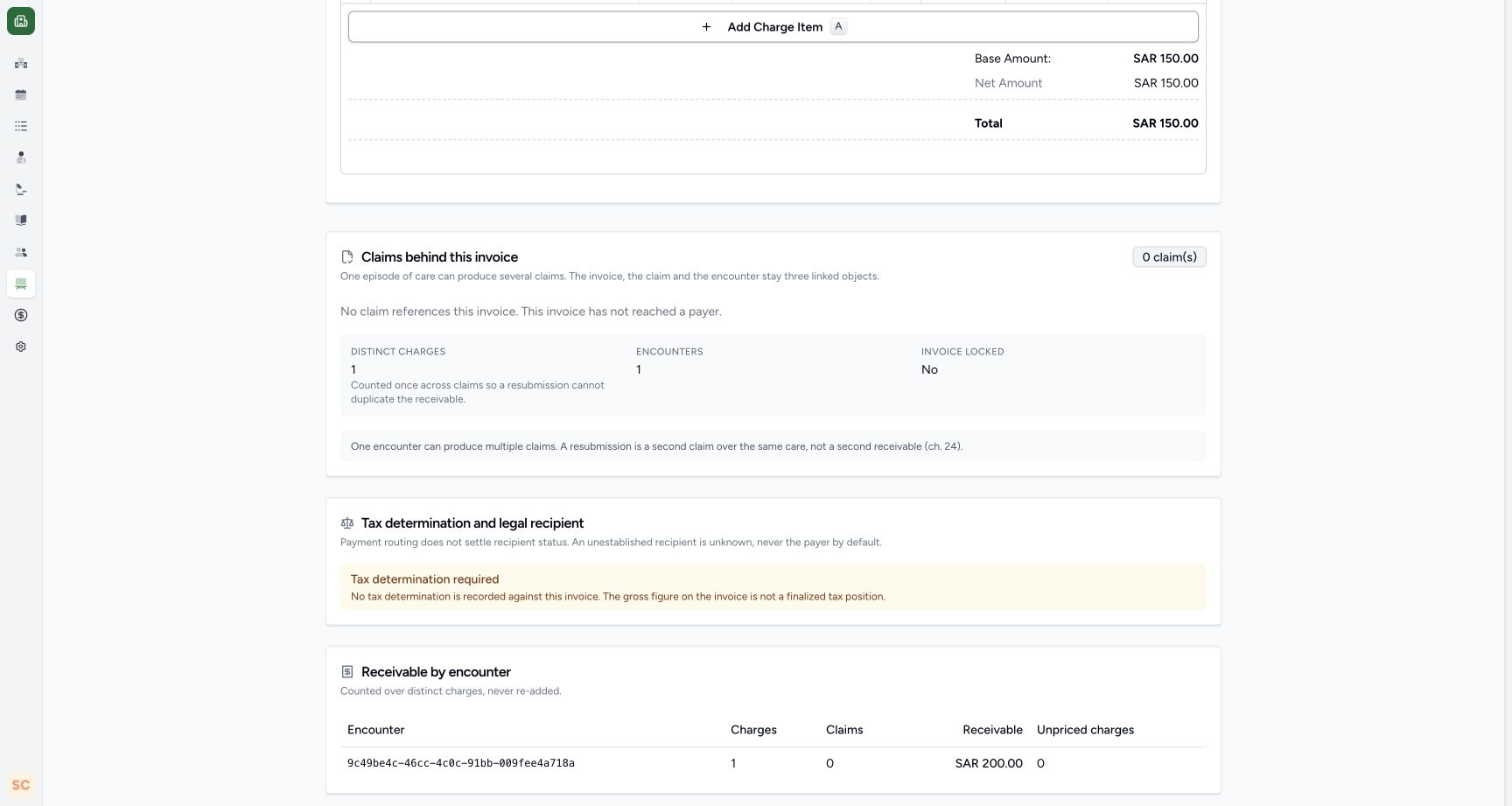Click the Base Amount SAR 150.00 value
This screenshot has height=806, width=1512.
pyautogui.click(x=1165, y=59)
